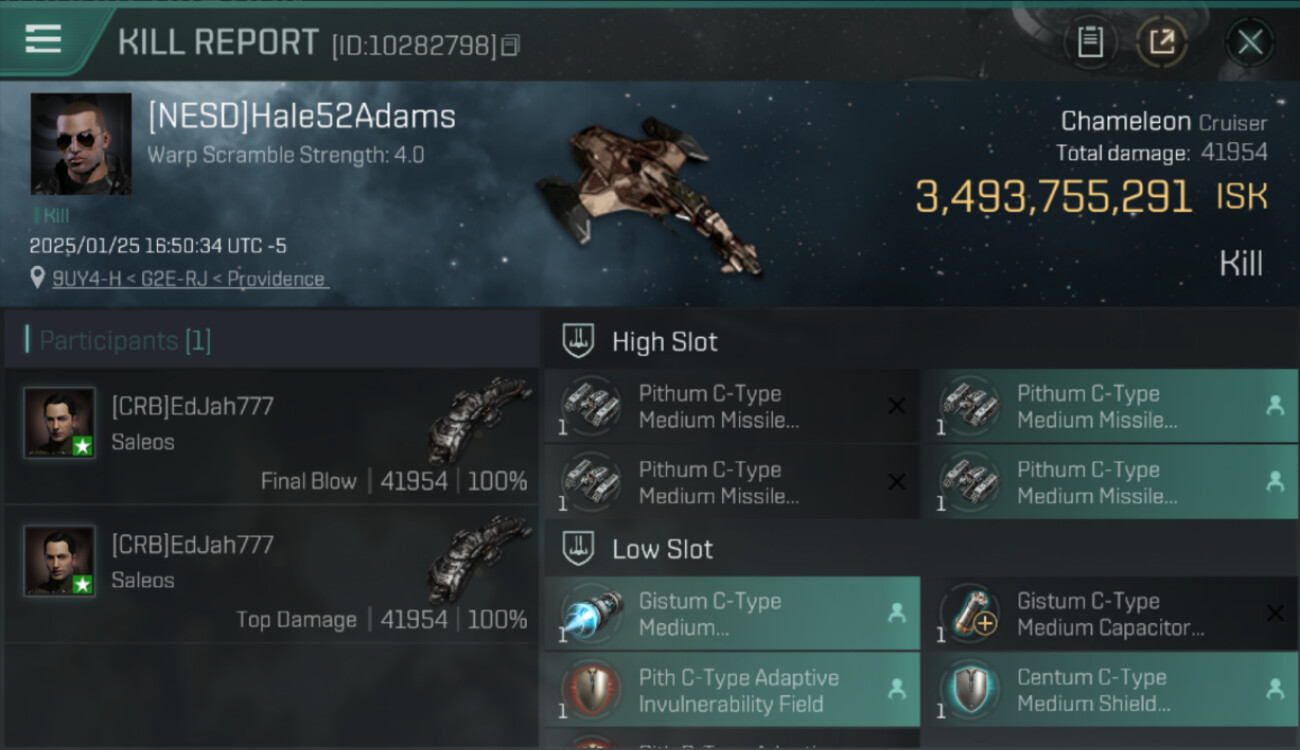Copy the kill report ID icon
This screenshot has height=750, width=1300.
click(x=510, y=45)
